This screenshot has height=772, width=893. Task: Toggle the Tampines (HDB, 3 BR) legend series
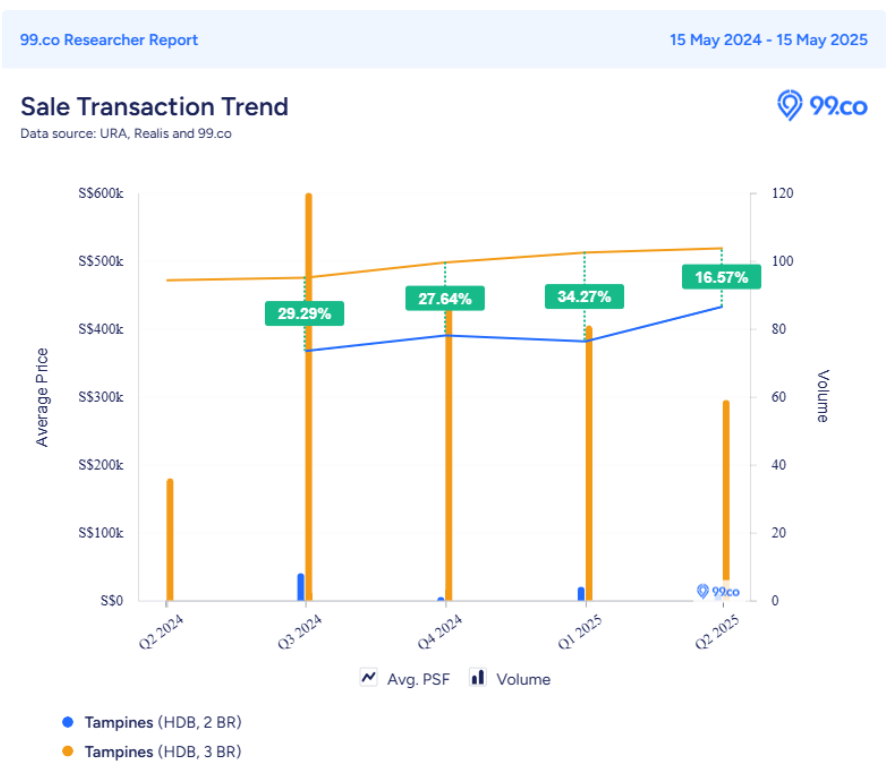162,751
